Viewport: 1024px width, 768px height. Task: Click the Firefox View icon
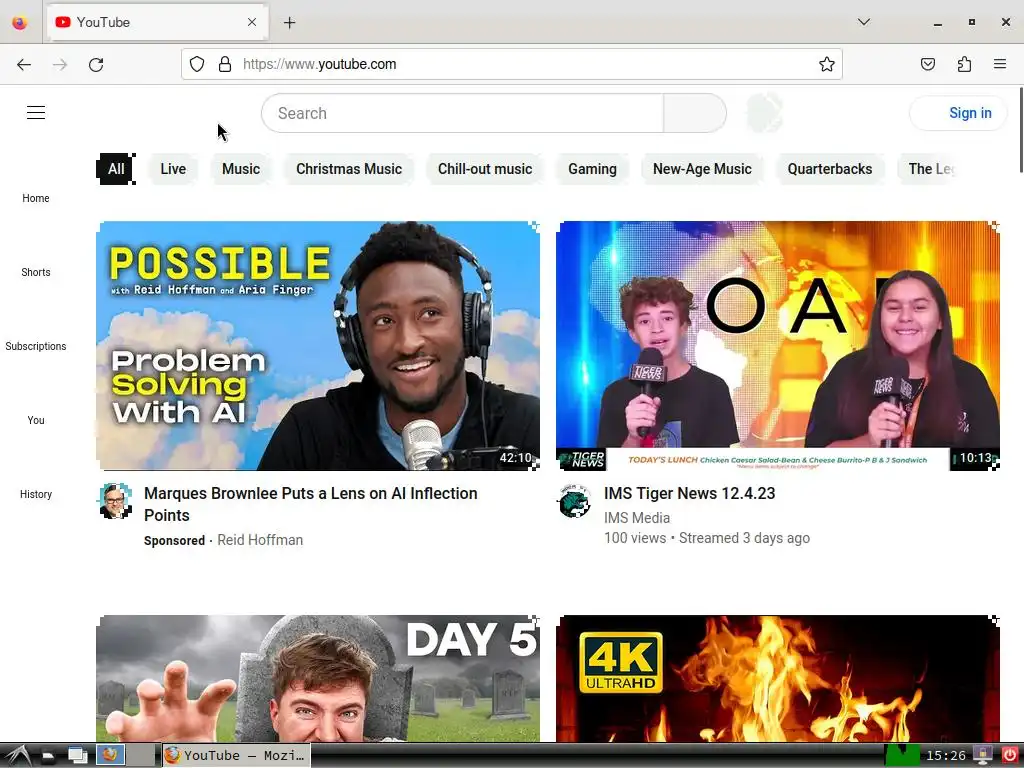pos(20,22)
